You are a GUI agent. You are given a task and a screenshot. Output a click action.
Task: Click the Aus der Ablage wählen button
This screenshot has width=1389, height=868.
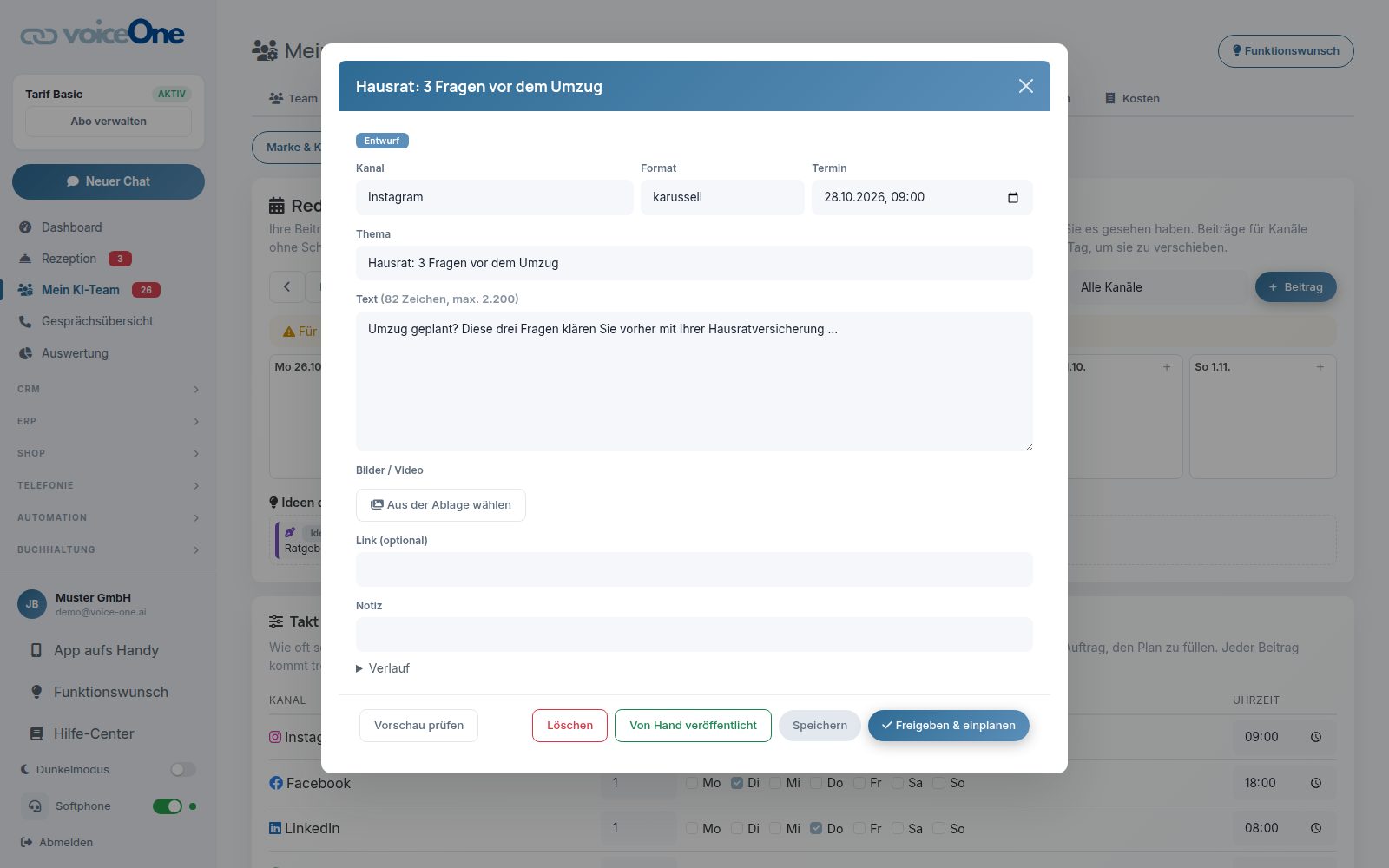[441, 505]
